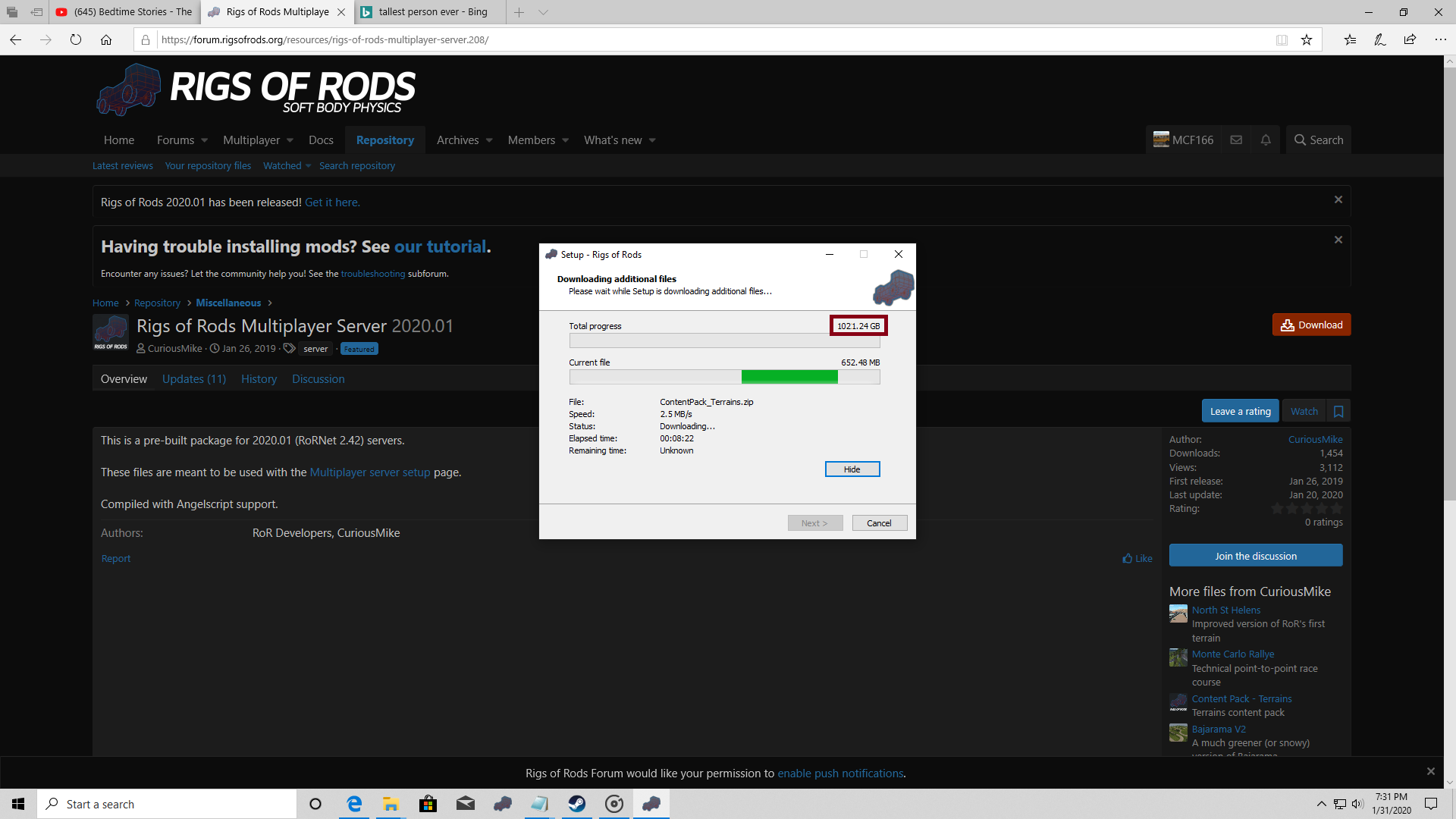The image size is (1456, 819).
Task: Open Steam from the taskbar
Action: pyautogui.click(x=577, y=804)
